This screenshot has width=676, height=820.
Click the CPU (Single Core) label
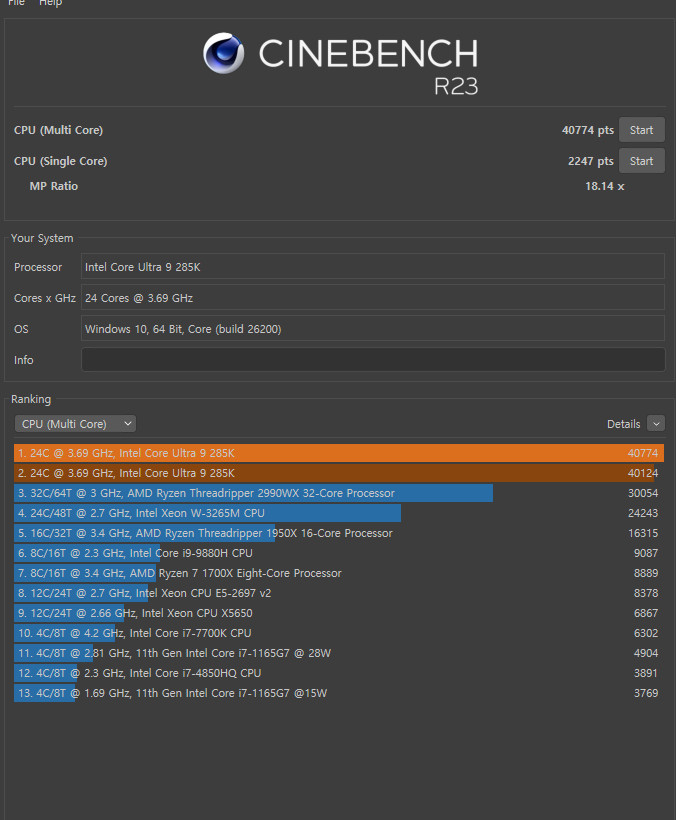tap(61, 161)
